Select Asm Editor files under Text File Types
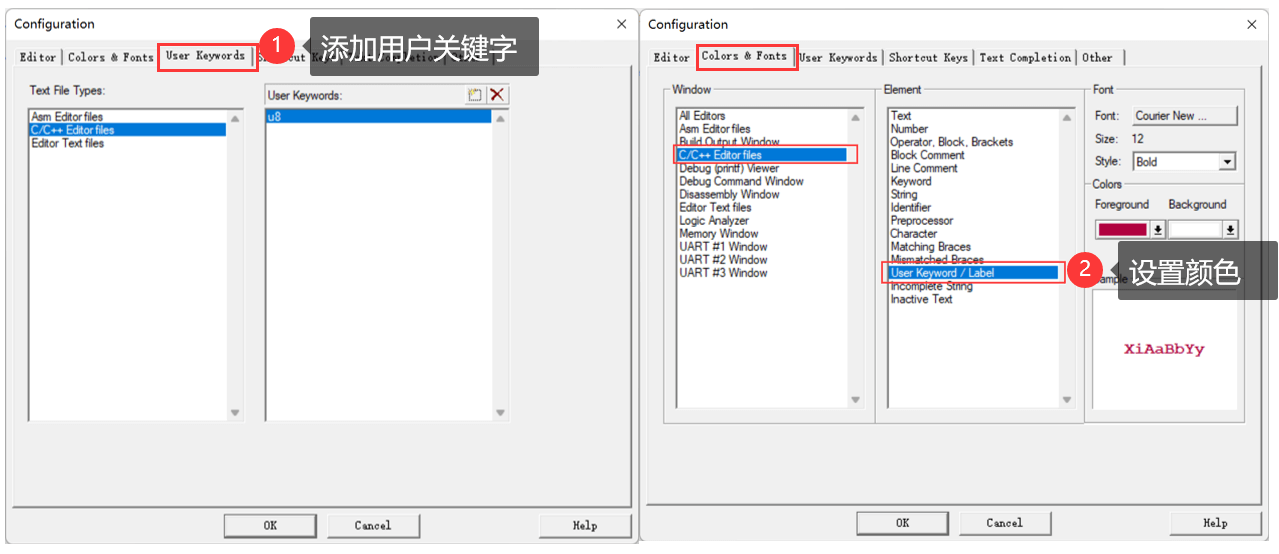This screenshot has height=554, width=1279. 67,117
